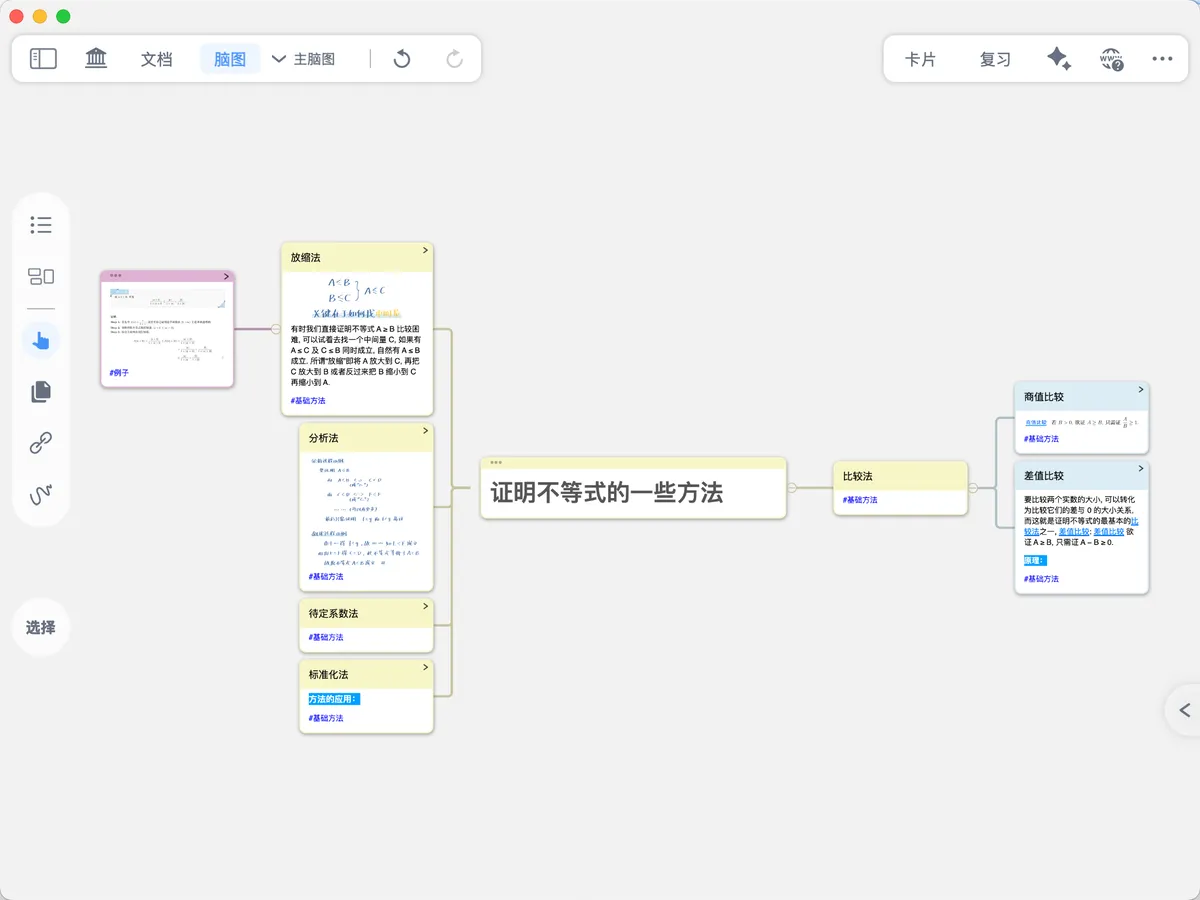Select the 待定系数法 card title

333,613
